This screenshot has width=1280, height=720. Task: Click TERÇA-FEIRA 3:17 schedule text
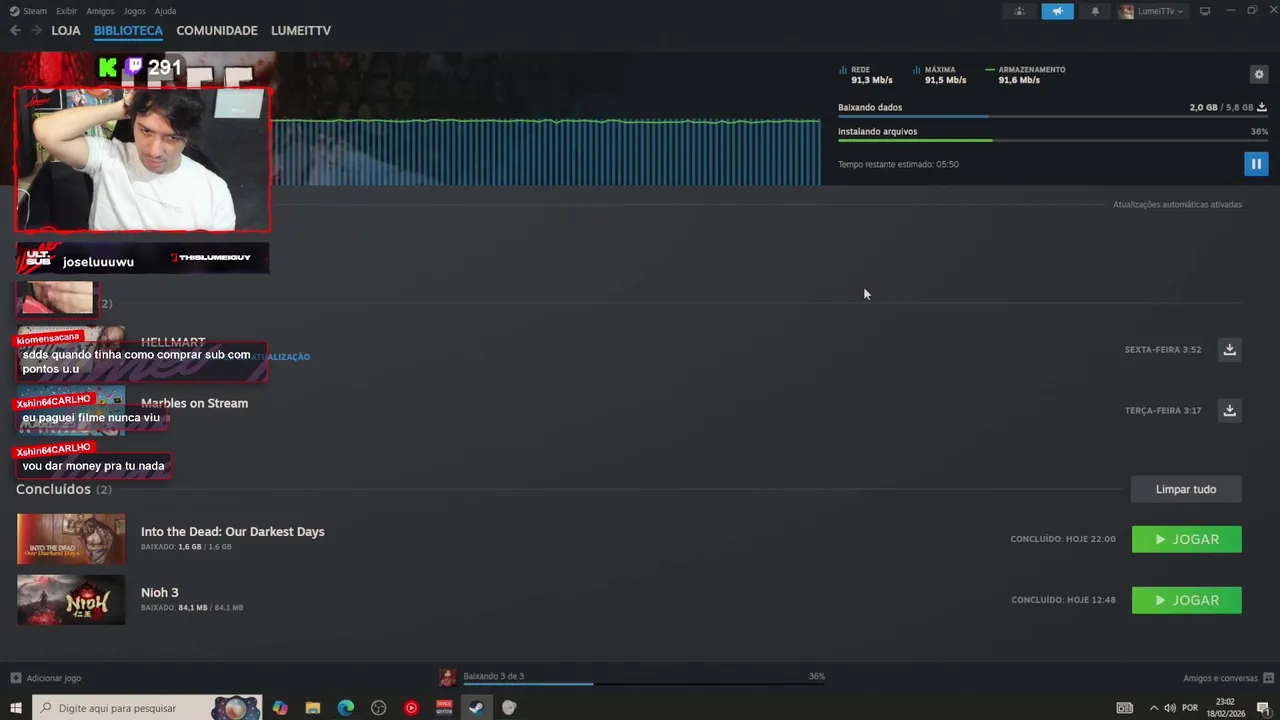tap(1163, 410)
